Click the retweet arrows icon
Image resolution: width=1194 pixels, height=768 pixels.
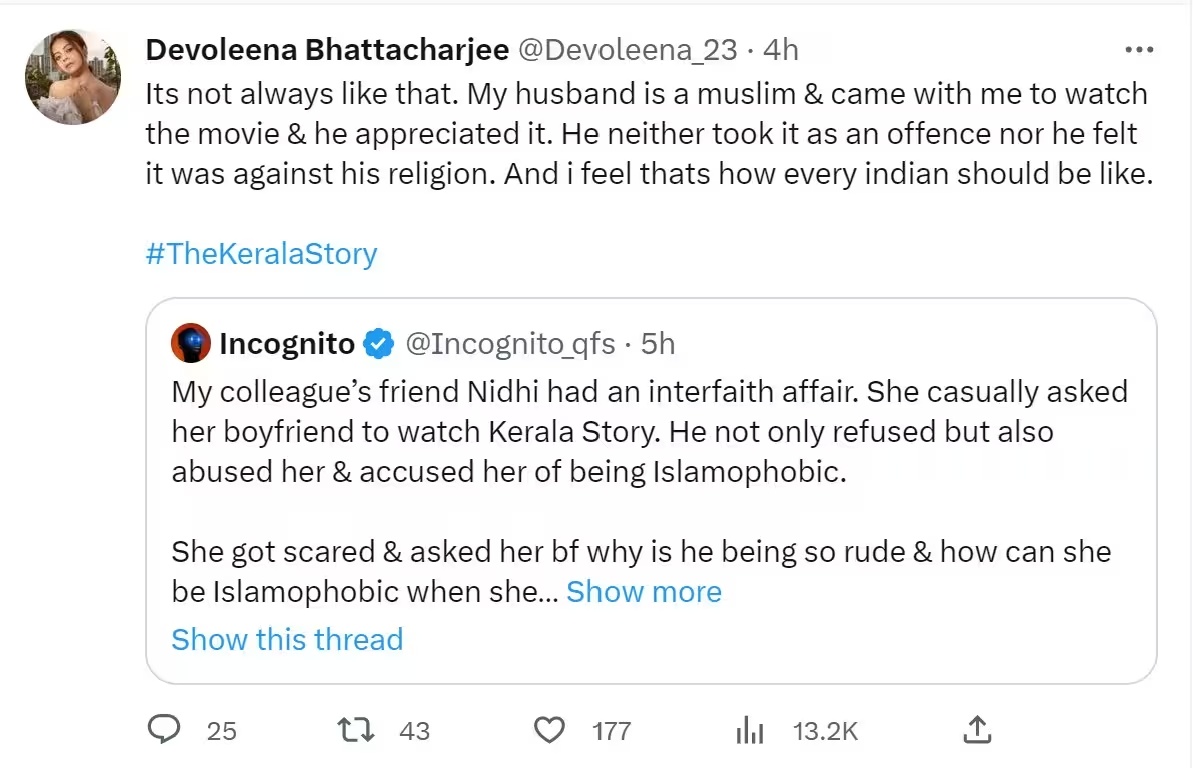coord(357,730)
